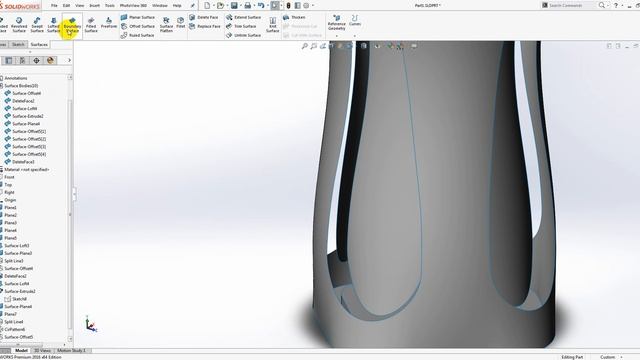Select the Knit Surface tool
This screenshot has width=640, height=360.
(x=273, y=25)
